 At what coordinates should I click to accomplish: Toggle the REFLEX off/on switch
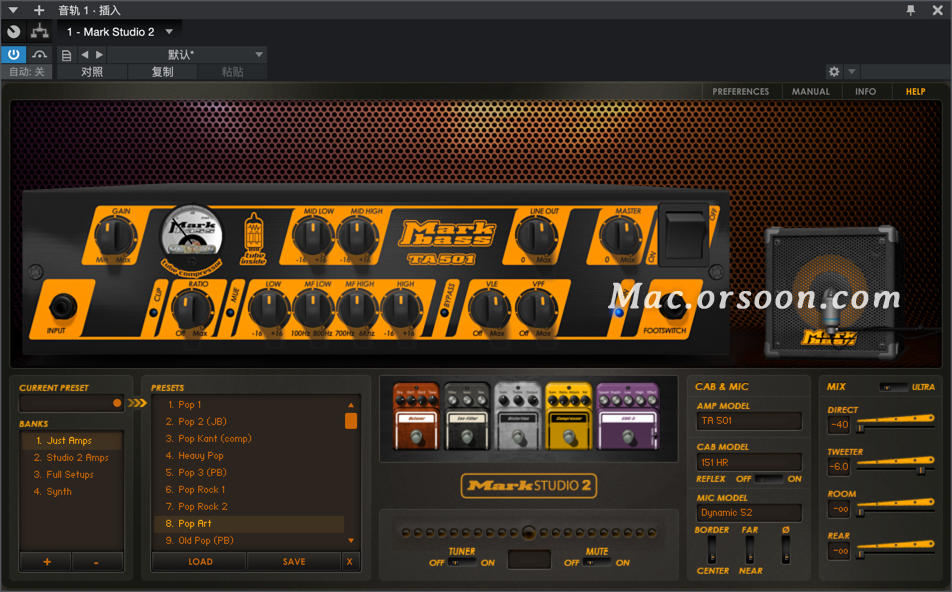(769, 479)
